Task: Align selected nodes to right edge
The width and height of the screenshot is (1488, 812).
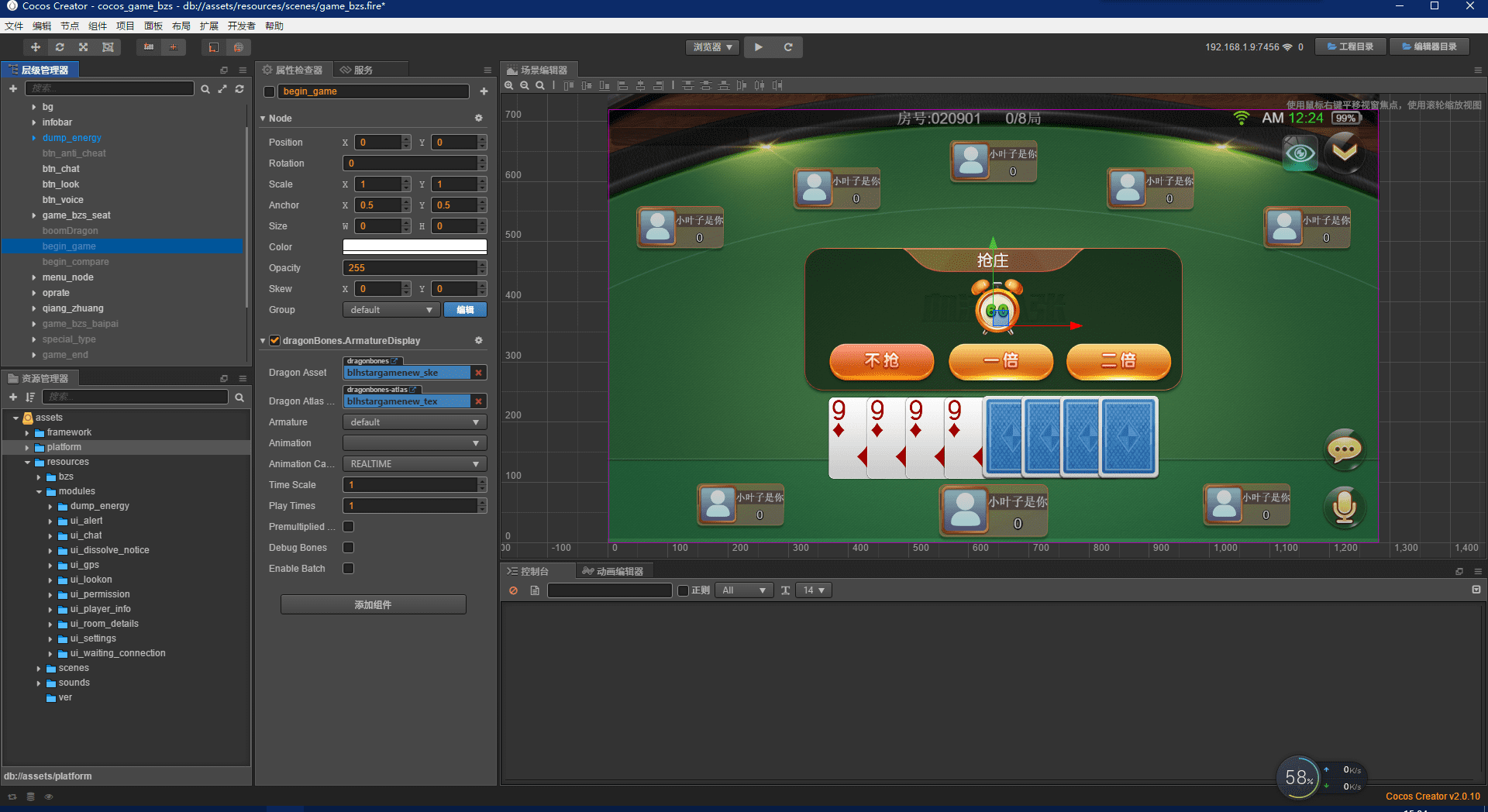Action: click(x=658, y=85)
